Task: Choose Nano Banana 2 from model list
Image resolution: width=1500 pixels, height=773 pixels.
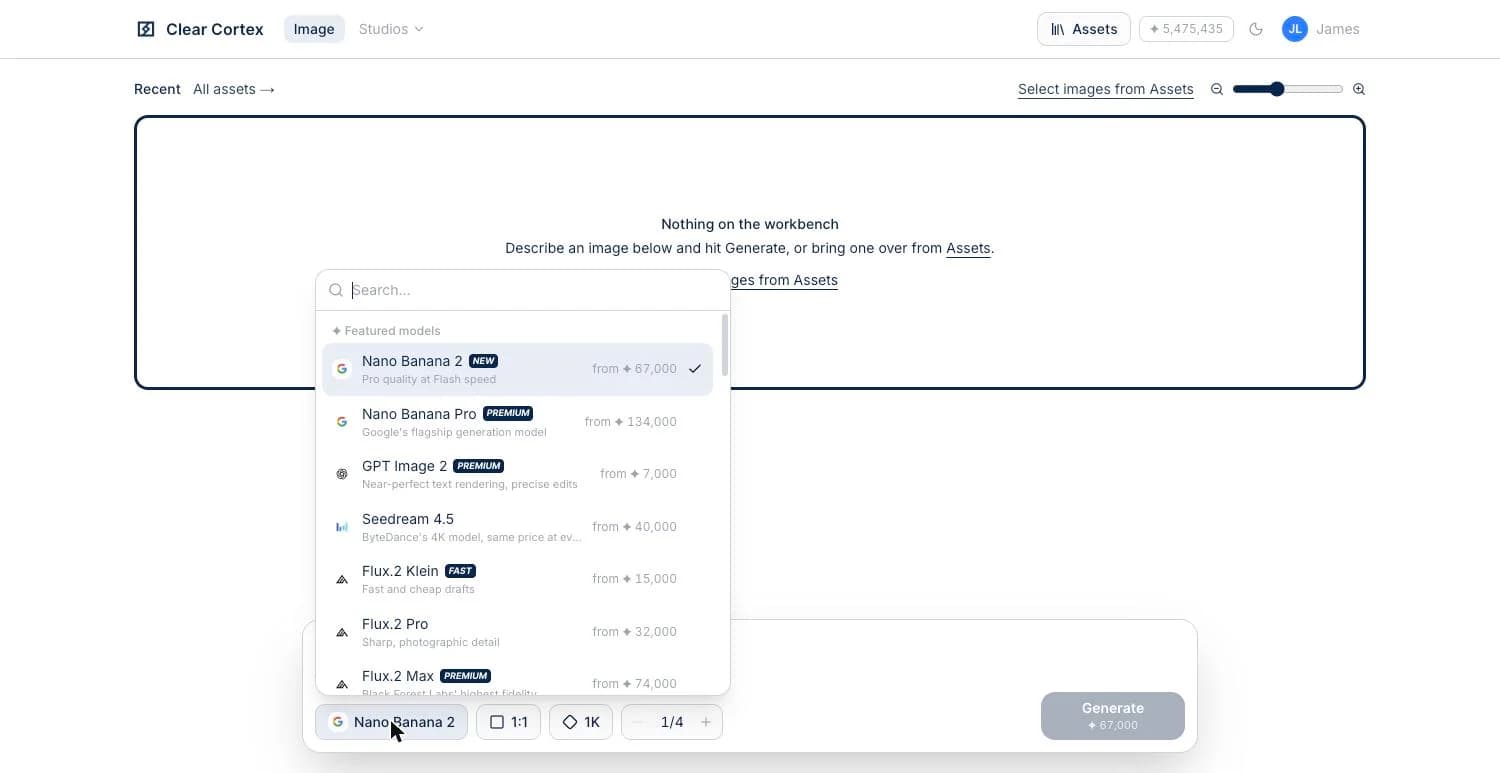Action: coord(517,369)
